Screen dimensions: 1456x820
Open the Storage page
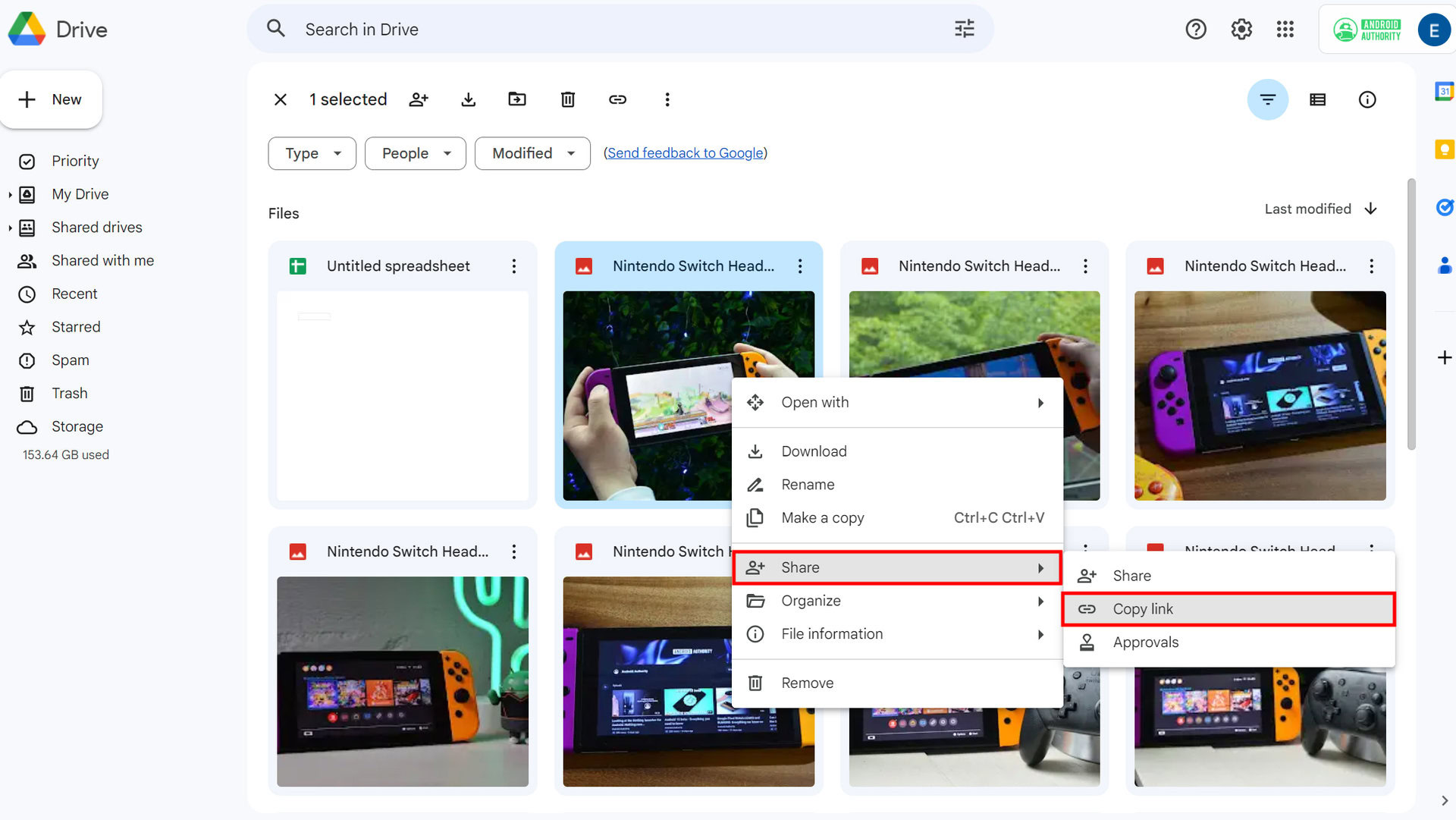77,427
